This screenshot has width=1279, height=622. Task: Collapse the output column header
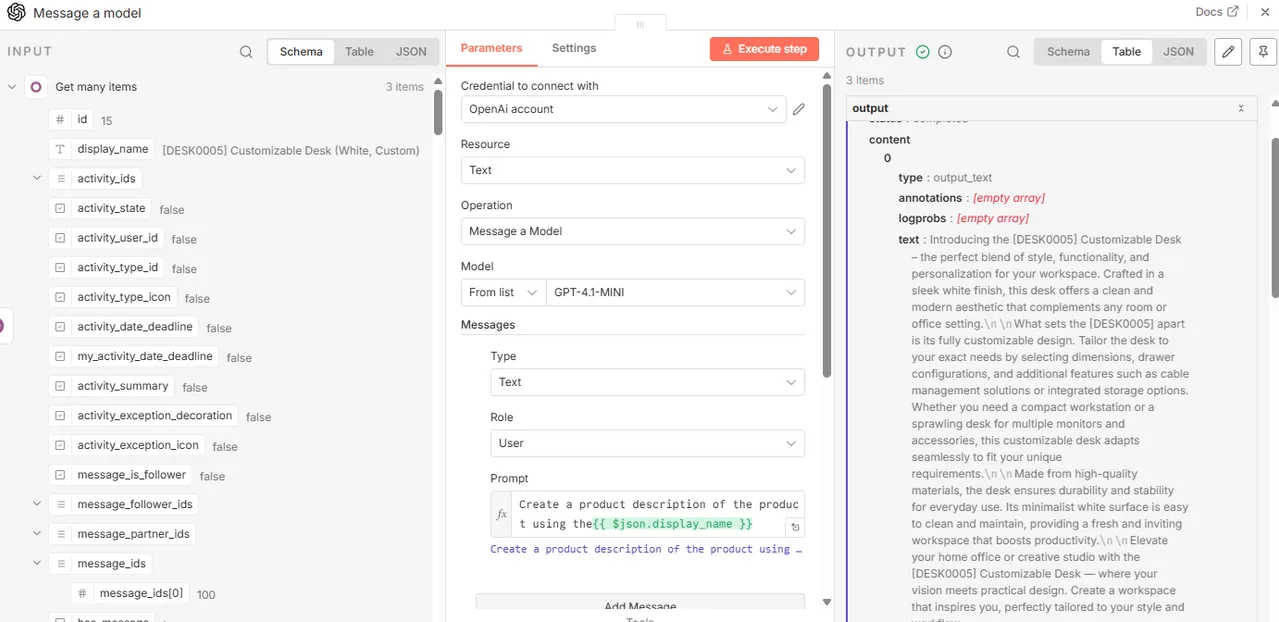click(1241, 108)
